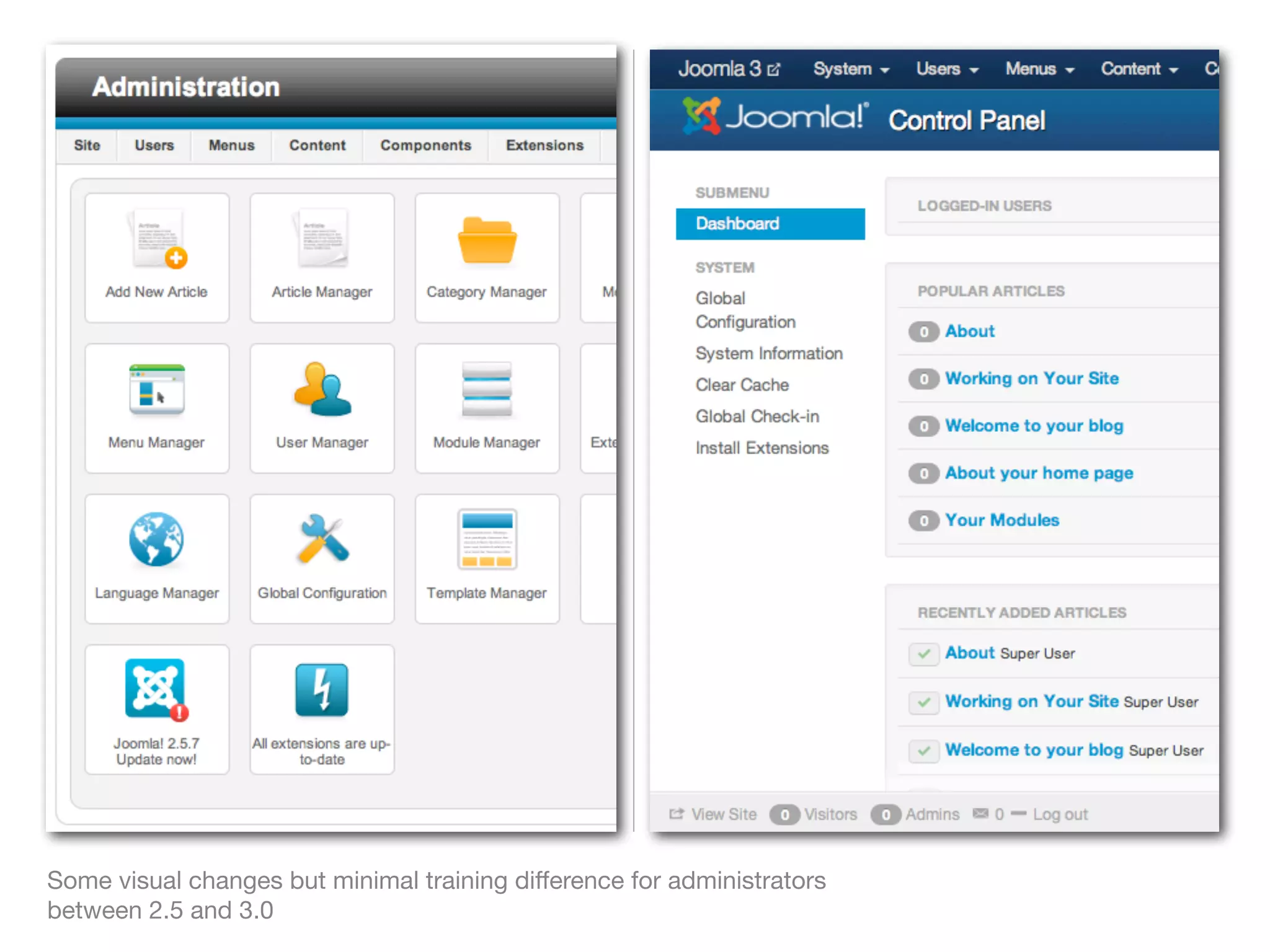Click the published checkmark beside About Super User

(924, 654)
